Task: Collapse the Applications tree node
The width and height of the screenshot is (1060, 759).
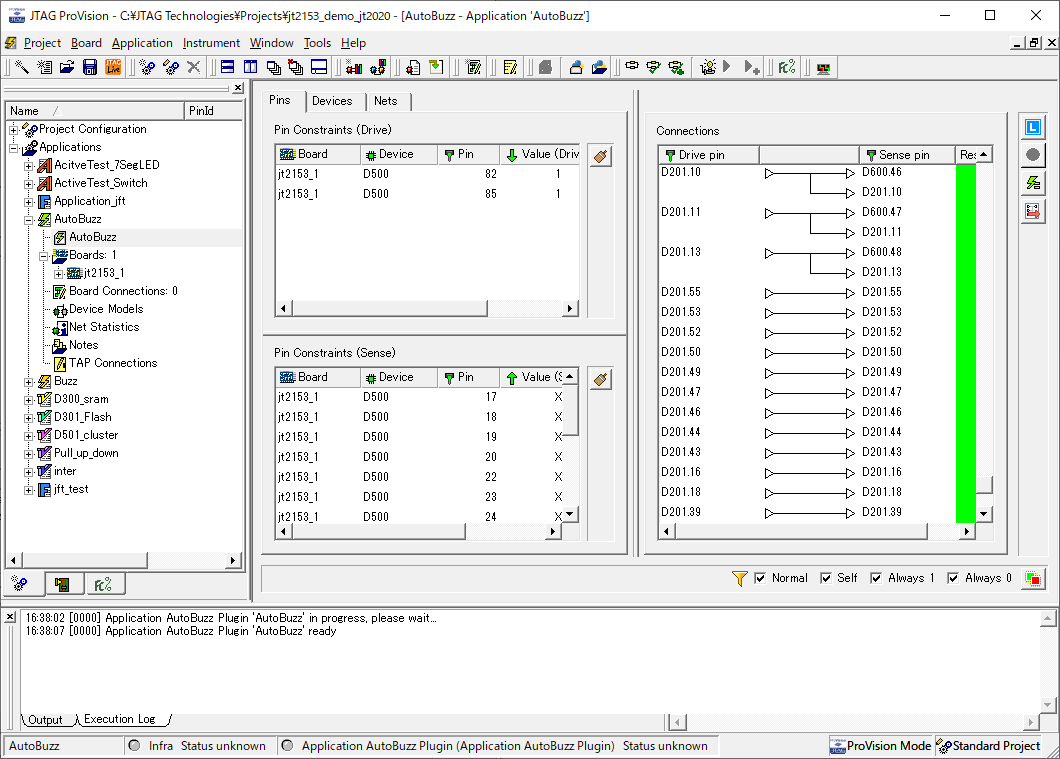Action: click(x=14, y=147)
